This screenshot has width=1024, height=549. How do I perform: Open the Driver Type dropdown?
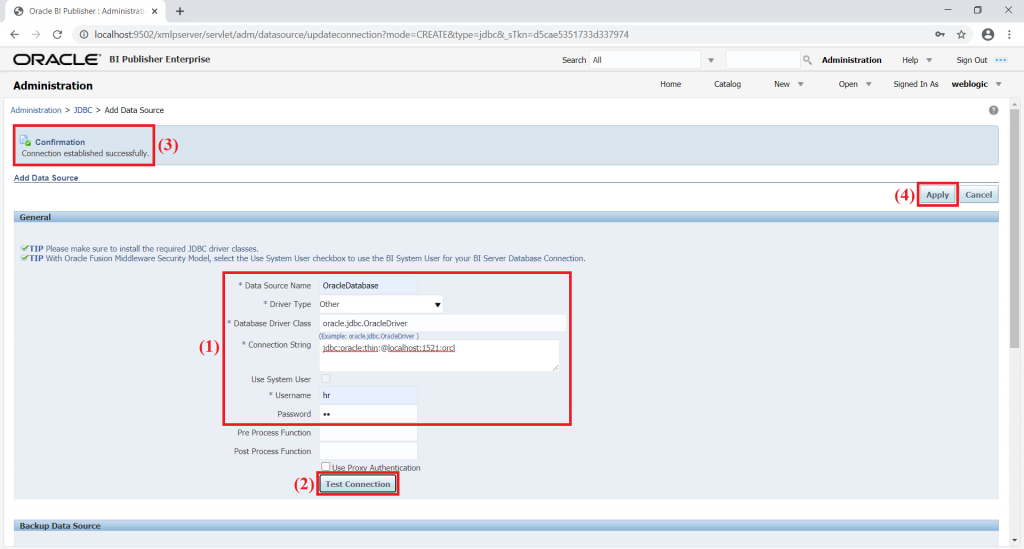tap(381, 304)
